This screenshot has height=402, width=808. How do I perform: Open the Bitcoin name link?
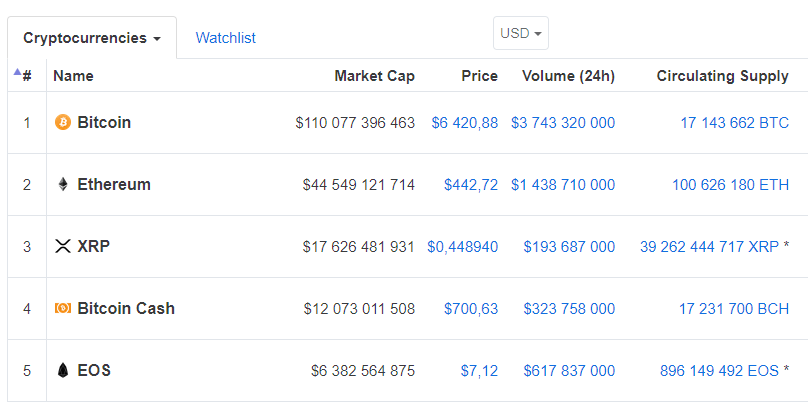[x=104, y=123]
